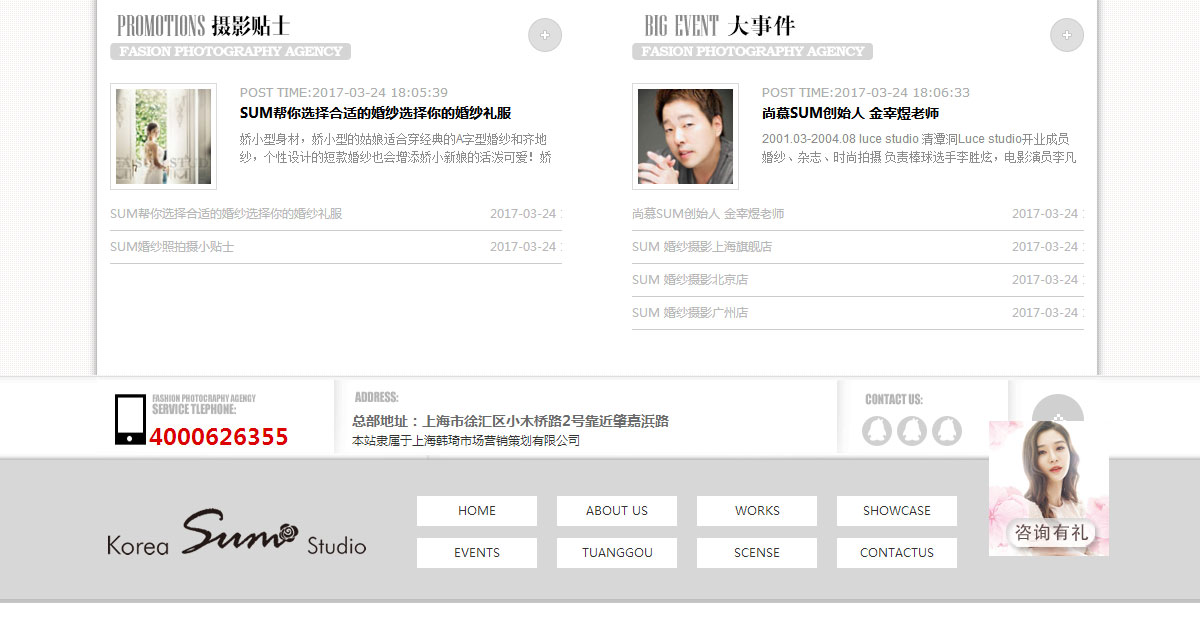Open SUM婚纱照拍摄小贴士 article link
Screen dimensions: 1200x633
pyautogui.click(x=172, y=247)
